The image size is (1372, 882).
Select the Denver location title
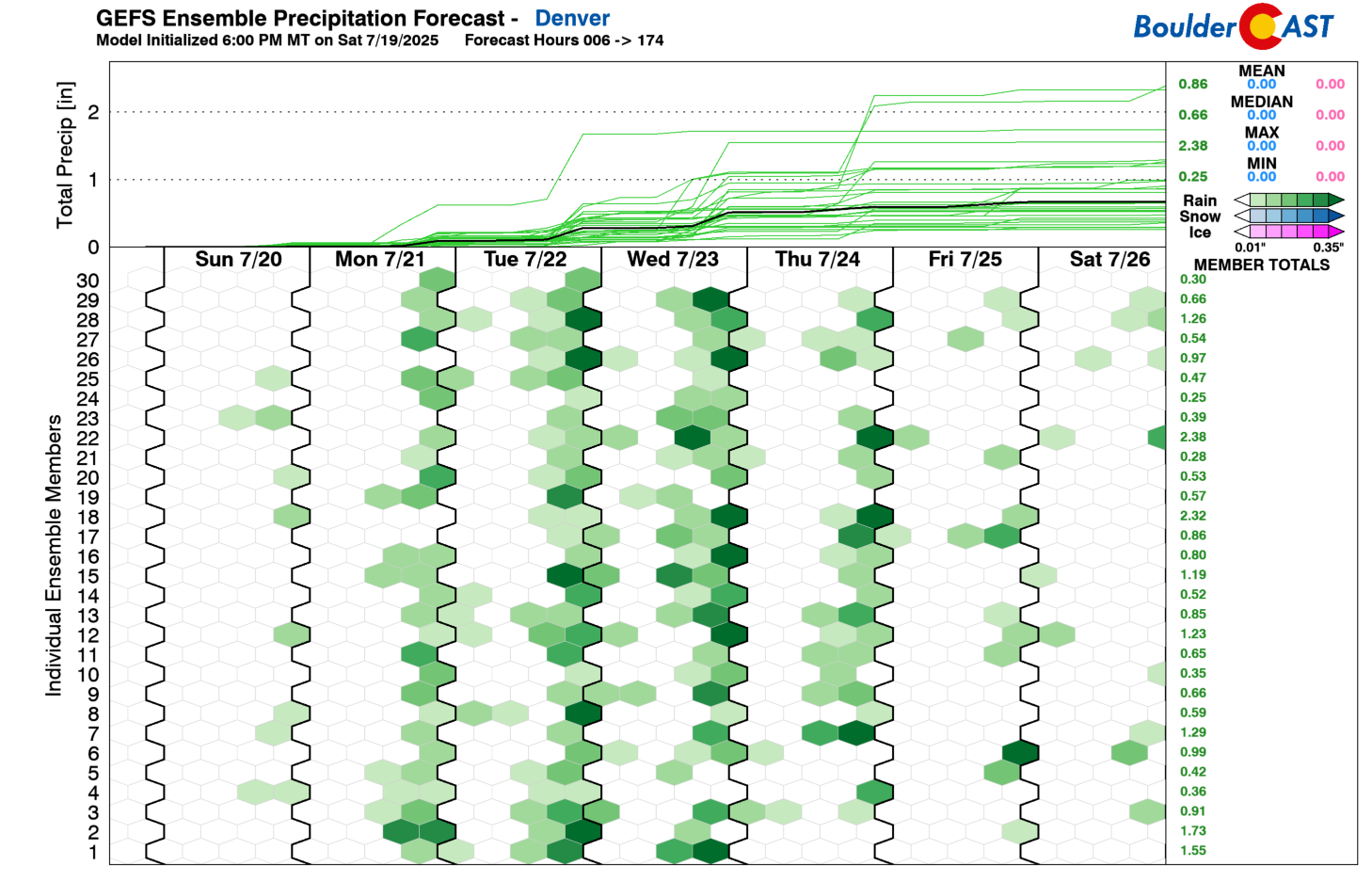click(x=571, y=18)
